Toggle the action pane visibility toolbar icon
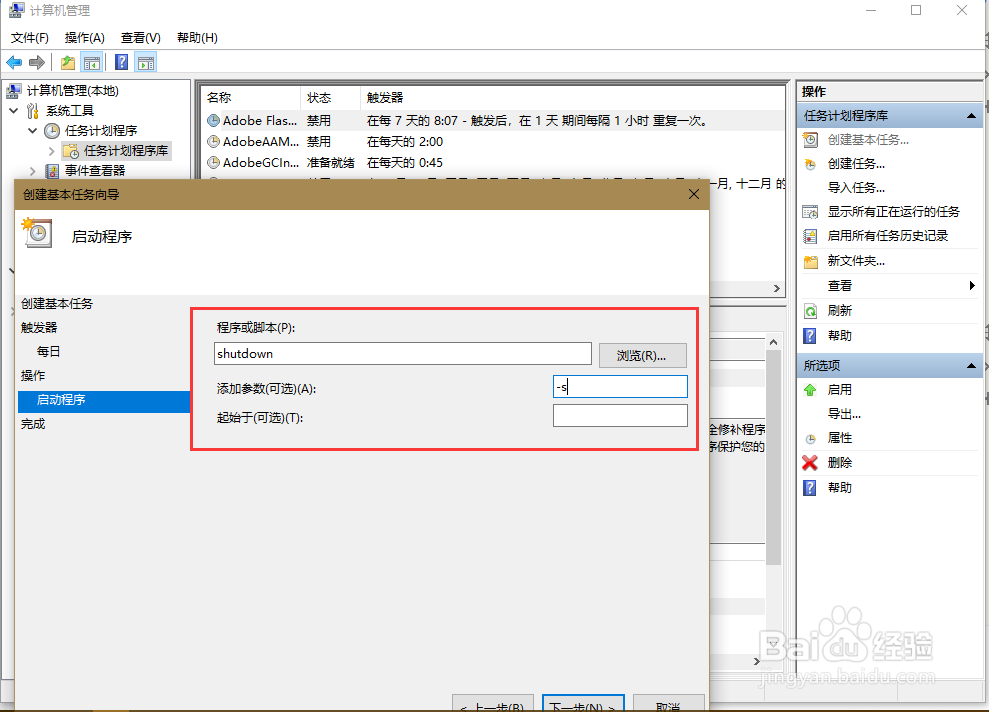This screenshot has width=989, height=712. point(145,61)
